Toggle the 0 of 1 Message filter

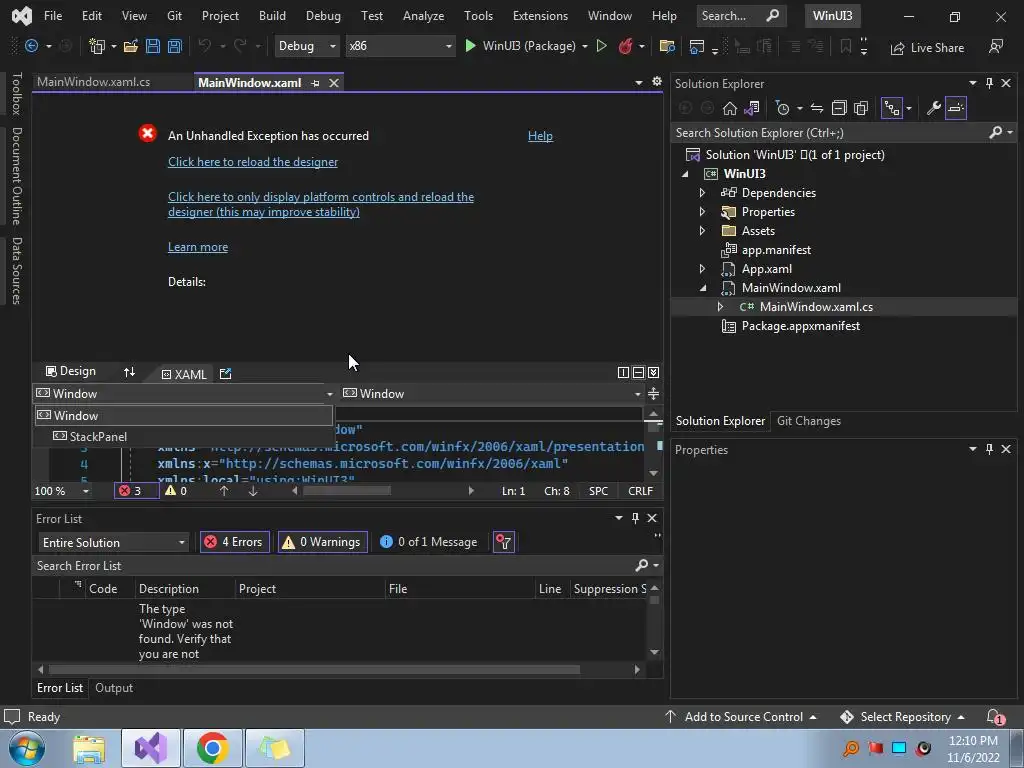coord(428,541)
